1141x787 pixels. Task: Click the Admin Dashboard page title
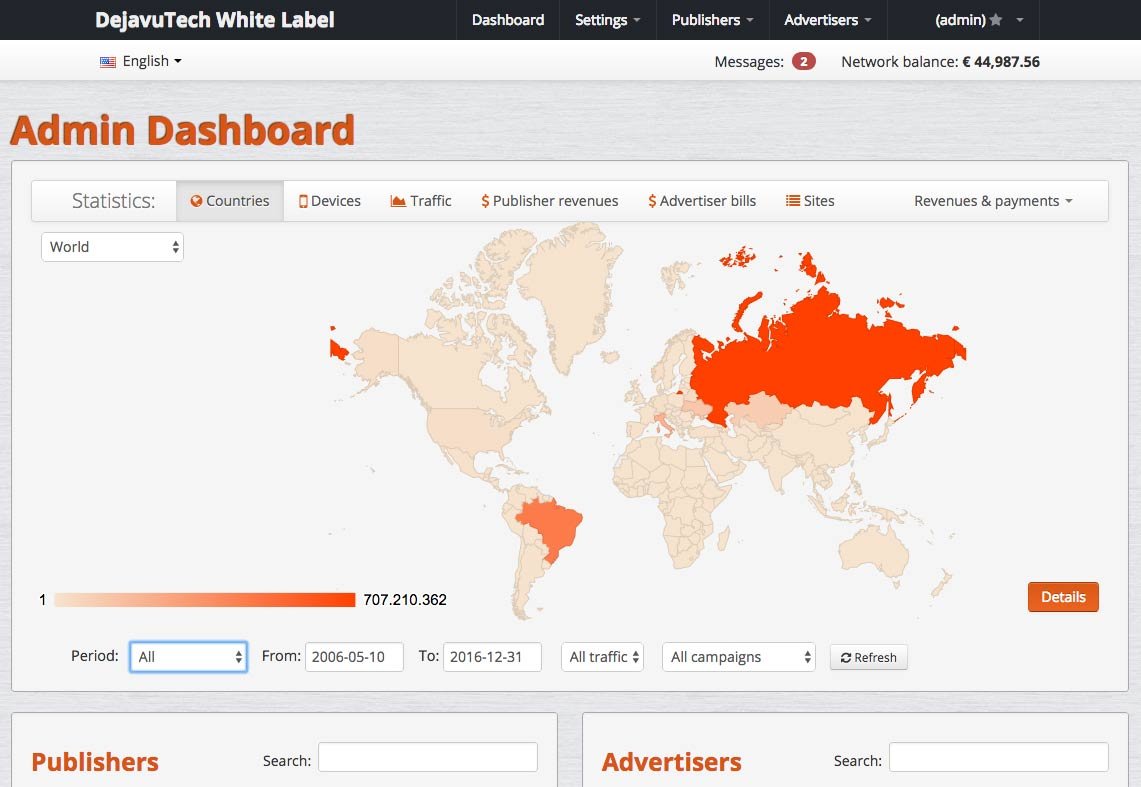[183, 130]
